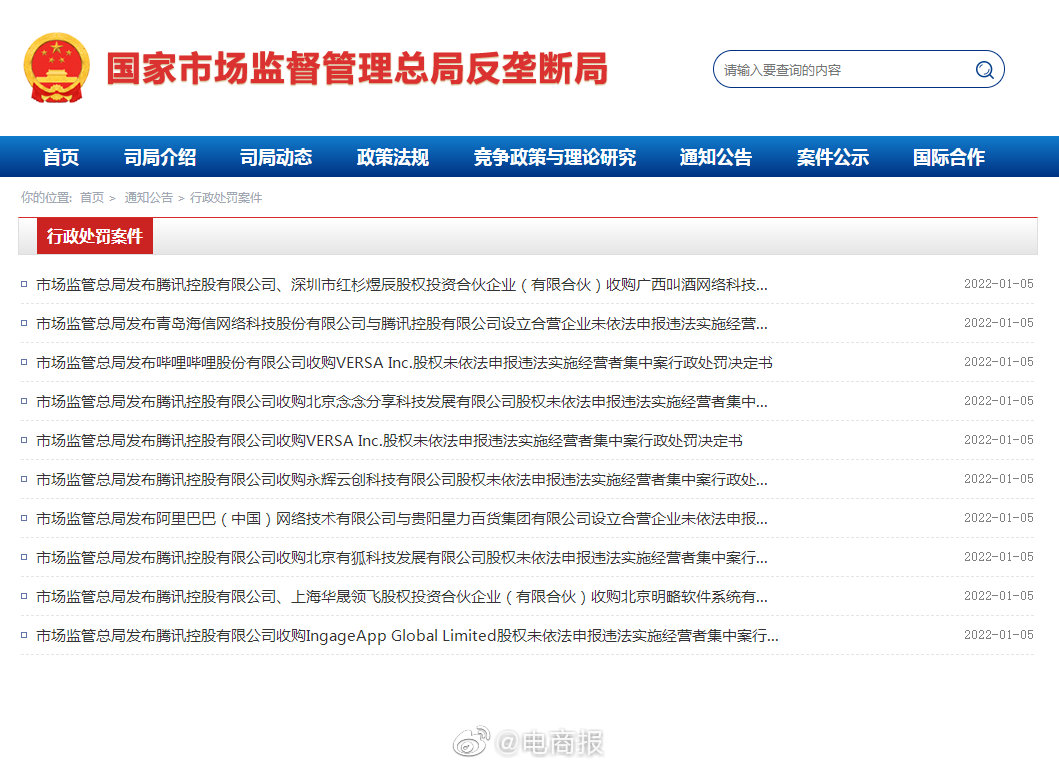Click the 行政处罚案件 red section header

tap(96, 236)
